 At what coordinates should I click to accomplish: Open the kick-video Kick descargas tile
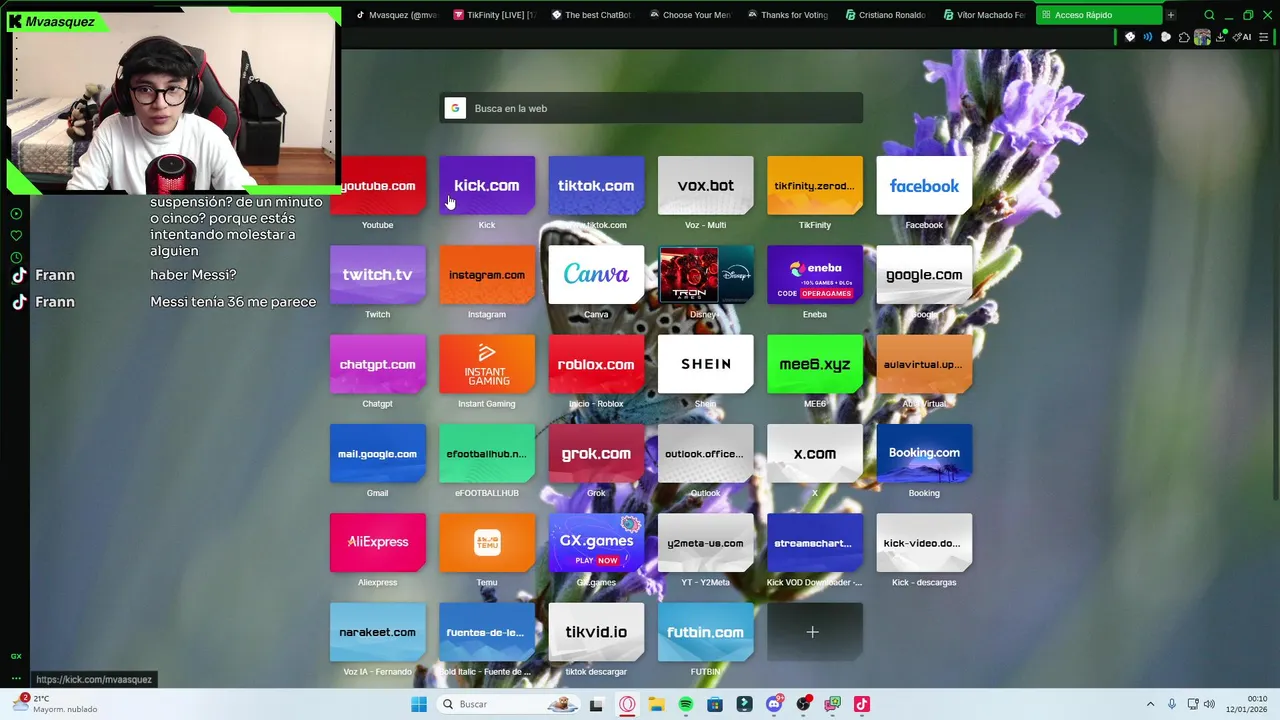pyautogui.click(x=924, y=543)
